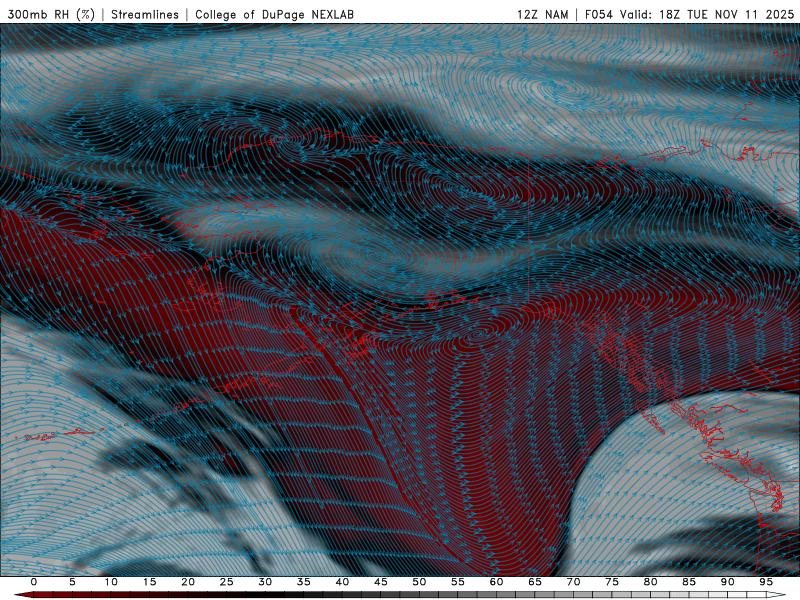
Task: Pick the "35" percent colorbar label
Action: (x=304, y=582)
